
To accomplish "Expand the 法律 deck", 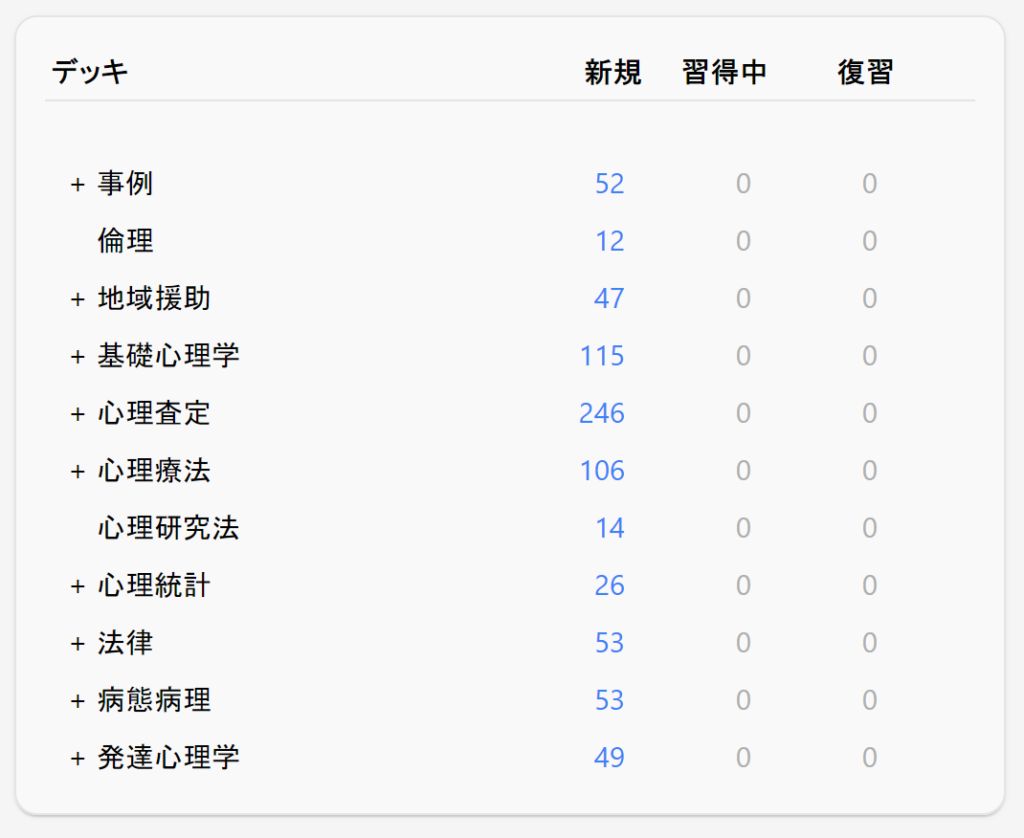I will 77,644.
